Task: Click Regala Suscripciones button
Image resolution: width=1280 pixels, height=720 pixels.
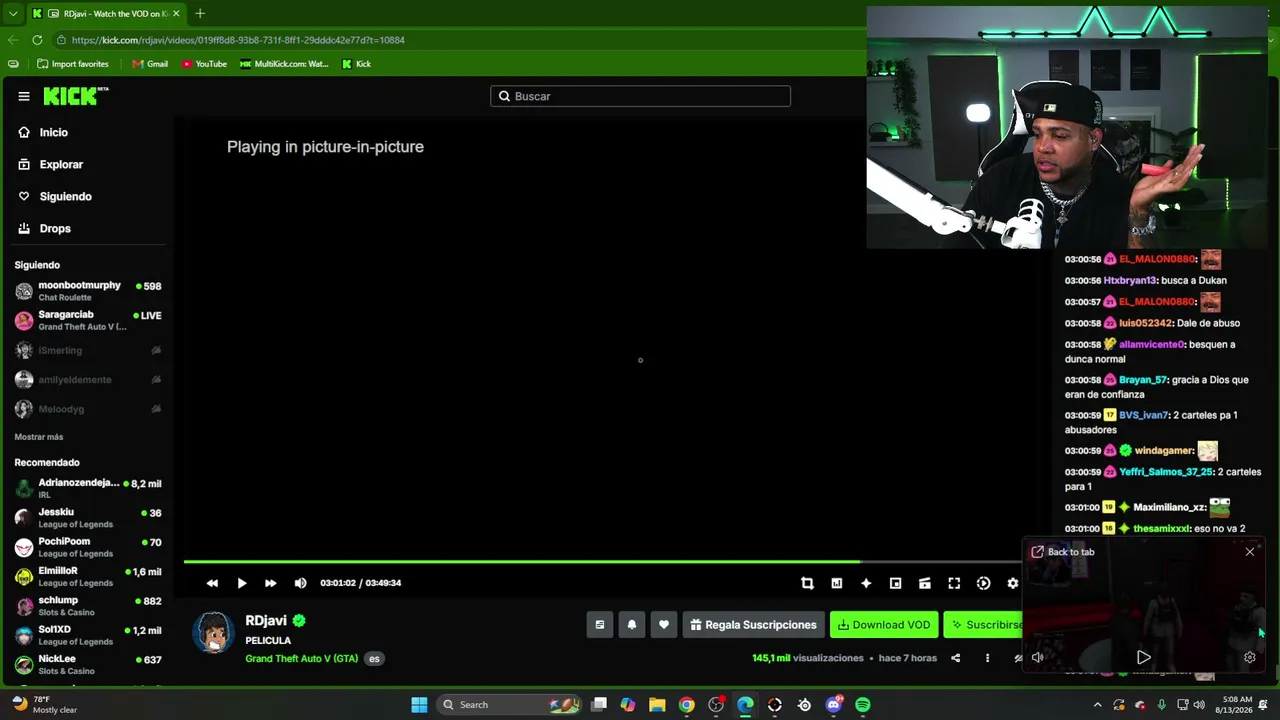Action: pos(753,625)
